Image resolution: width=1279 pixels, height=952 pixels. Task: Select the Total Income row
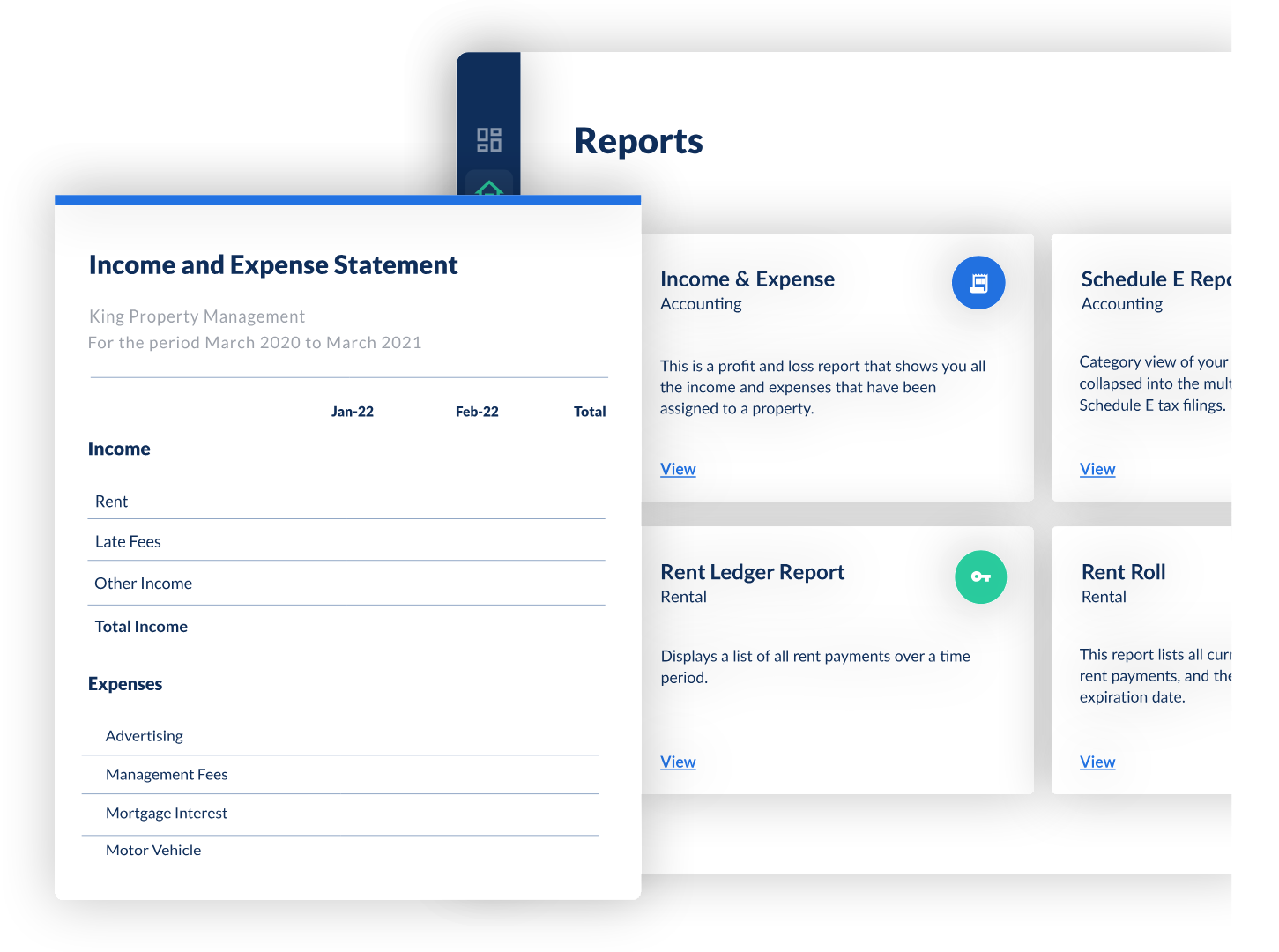pyautogui.click(x=141, y=627)
